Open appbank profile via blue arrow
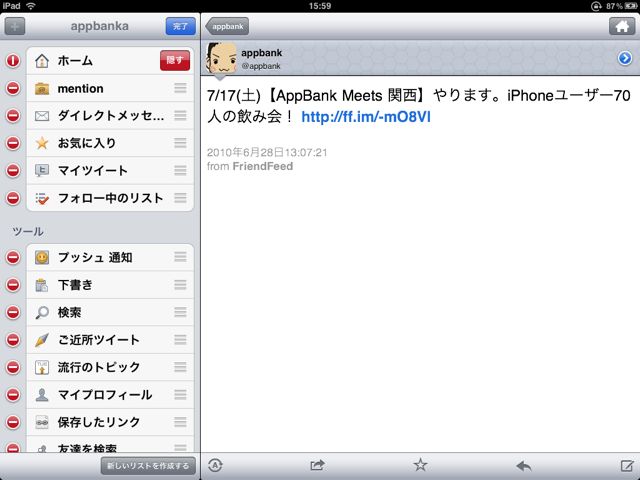This screenshot has width=640, height=480. click(624, 58)
